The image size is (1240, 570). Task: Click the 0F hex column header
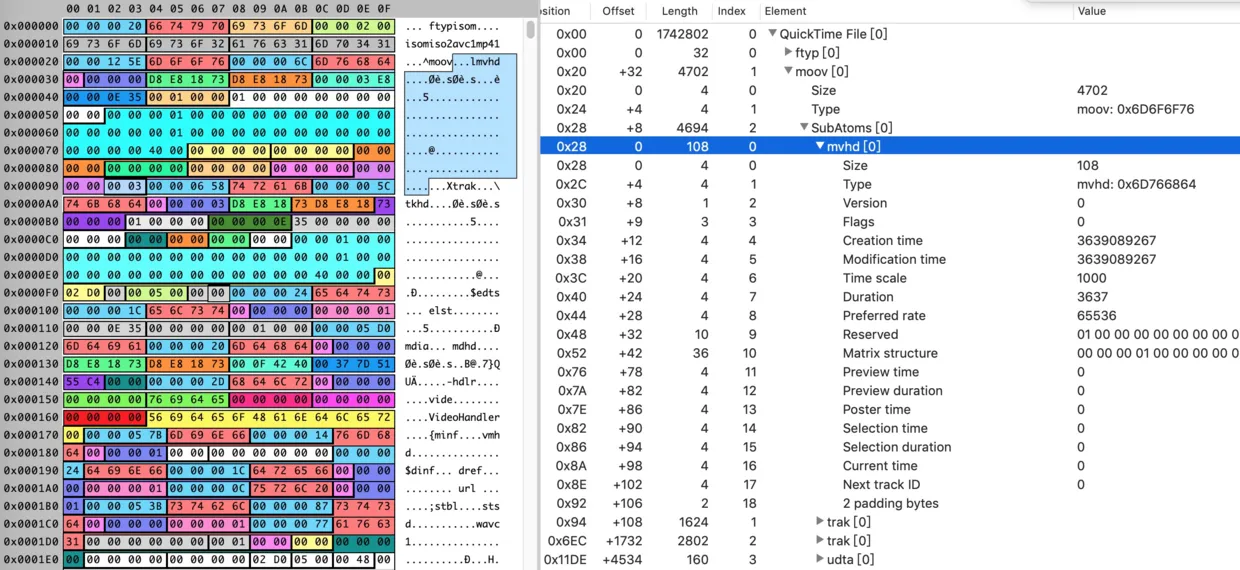coord(384,9)
